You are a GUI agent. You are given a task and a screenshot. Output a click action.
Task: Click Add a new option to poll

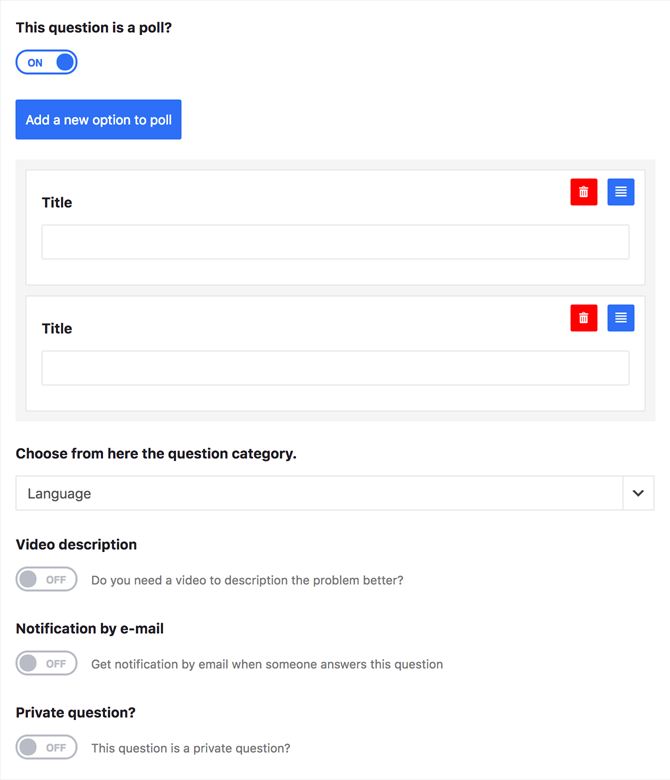click(x=98, y=119)
